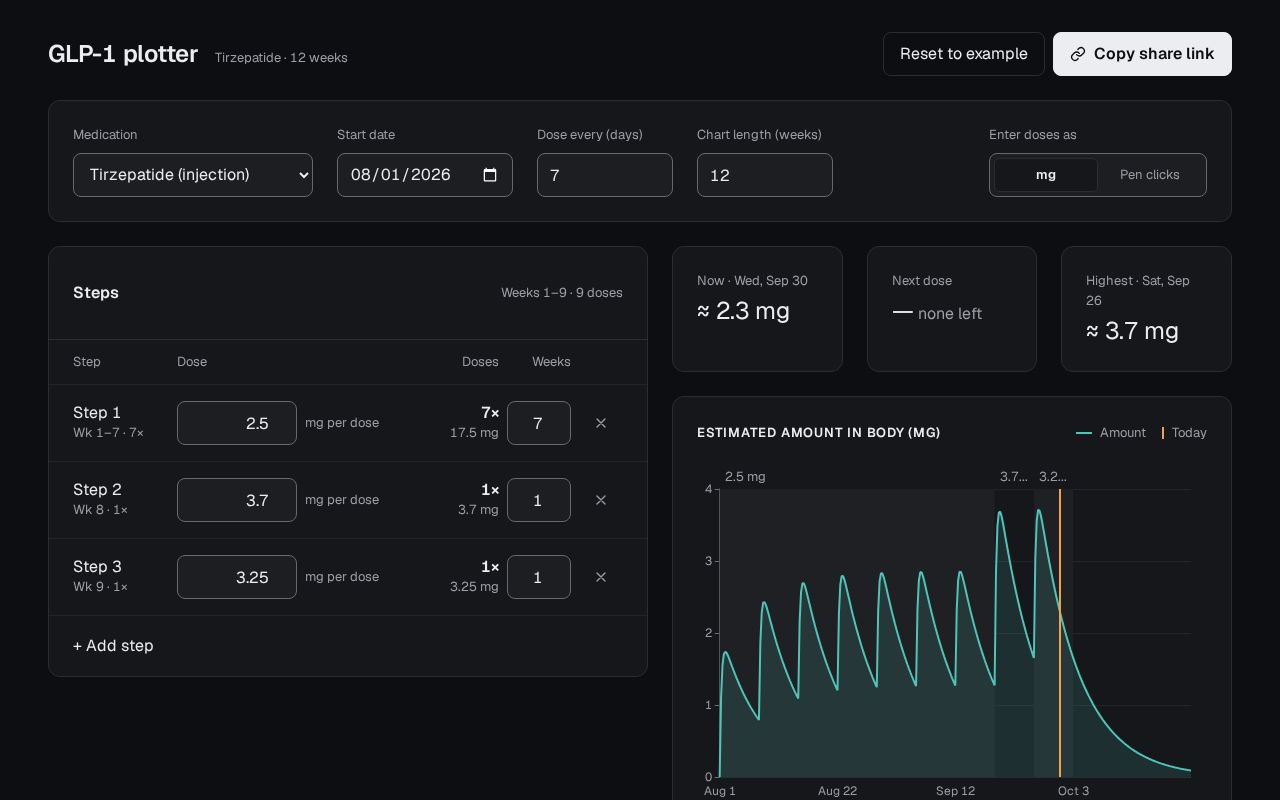Click 'Weeks 1–9 · 9 doses' summary text
This screenshot has width=1280, height=800.
tap(562, 293)
